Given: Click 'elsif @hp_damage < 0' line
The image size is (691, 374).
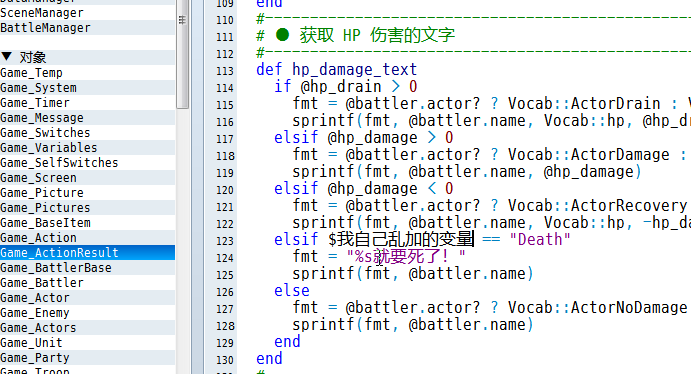Looking at the screenshot, I should tap(364, 189).
